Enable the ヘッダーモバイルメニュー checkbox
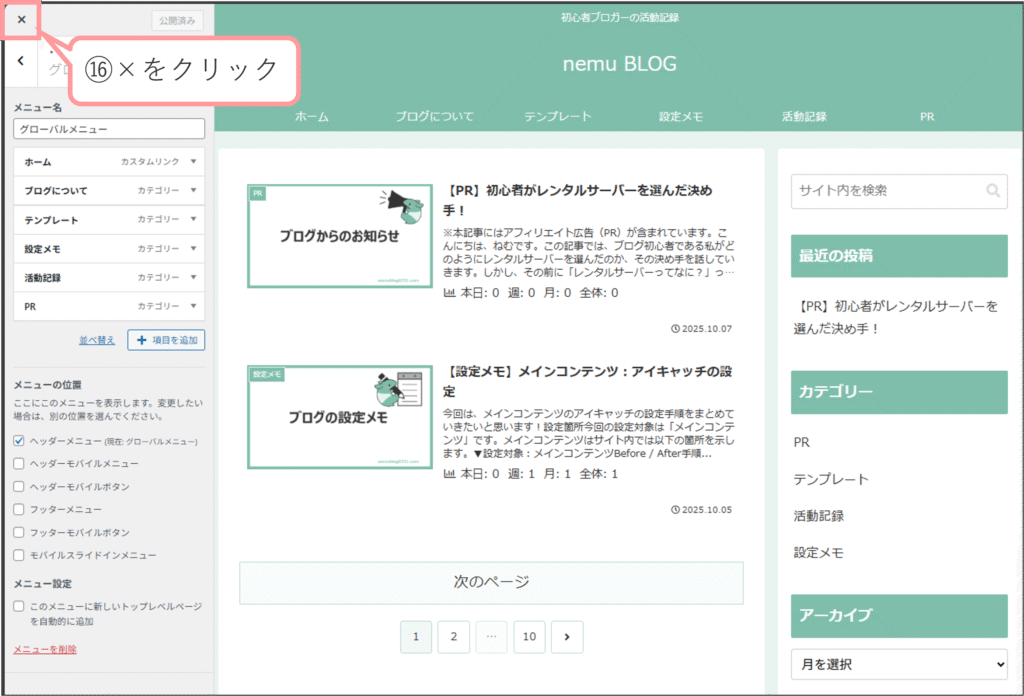The image size is (1024, 696). [x=19, y=464]
